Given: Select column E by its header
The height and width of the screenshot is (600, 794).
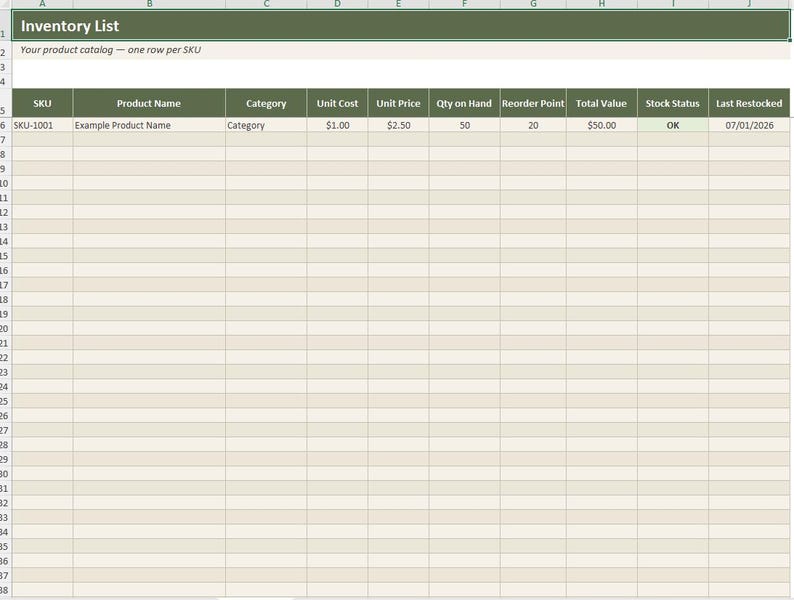Looking at the screenshot, I should click(399, 4).
